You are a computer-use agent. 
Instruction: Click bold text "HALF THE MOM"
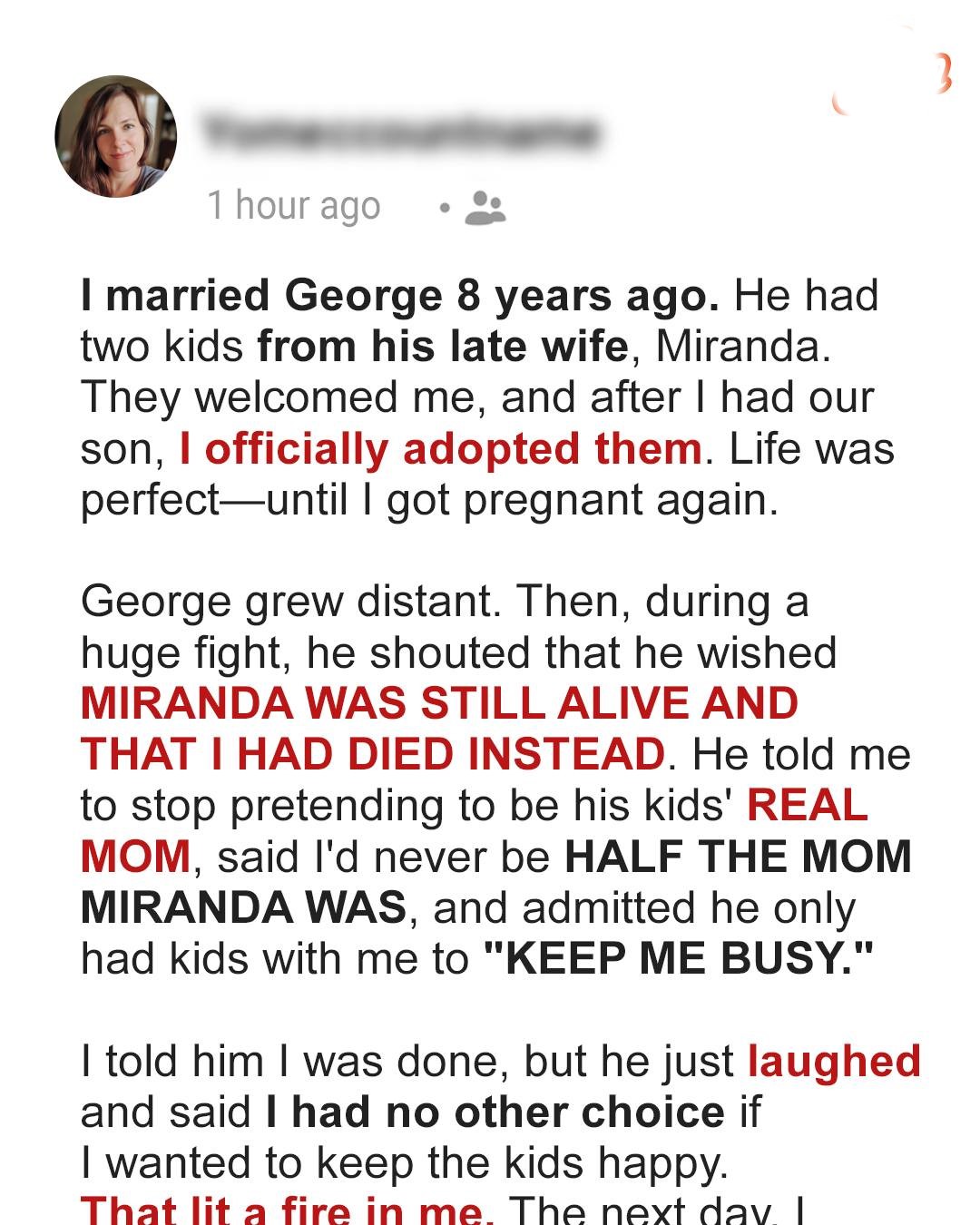pos(738,856)
